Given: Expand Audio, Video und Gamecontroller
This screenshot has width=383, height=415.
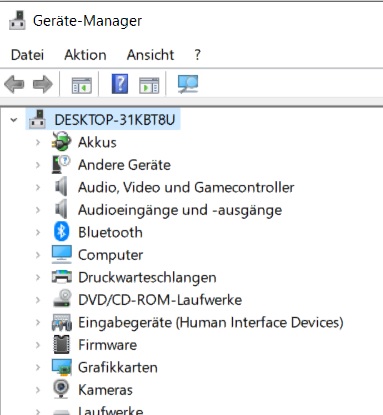Looking at the screenshot, I should tap(38, 187).
